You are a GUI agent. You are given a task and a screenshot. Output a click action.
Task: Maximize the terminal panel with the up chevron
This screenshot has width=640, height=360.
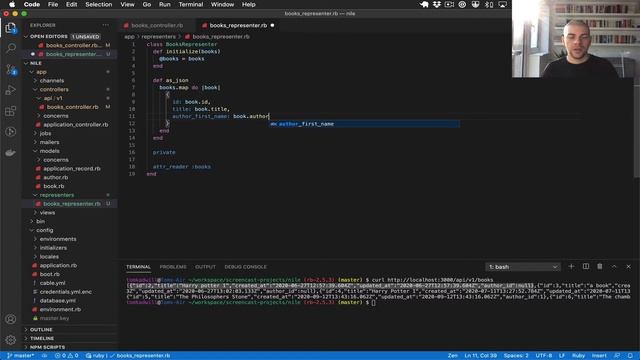click(614, 267)
